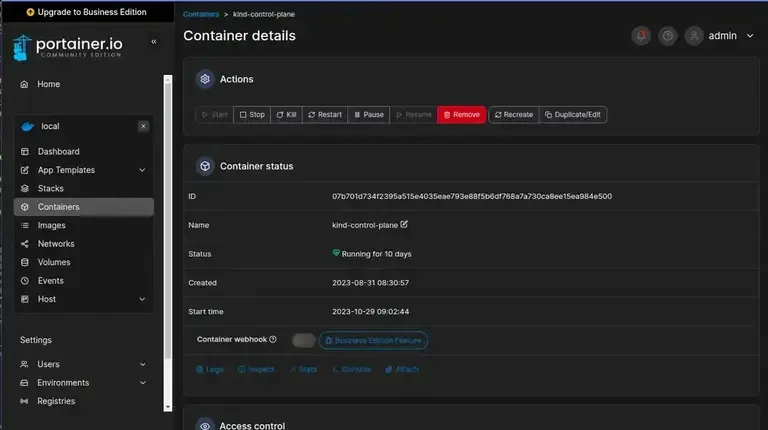
Task: Click start time 2023-10-29 09:02:44
Action: coord(370,312)
